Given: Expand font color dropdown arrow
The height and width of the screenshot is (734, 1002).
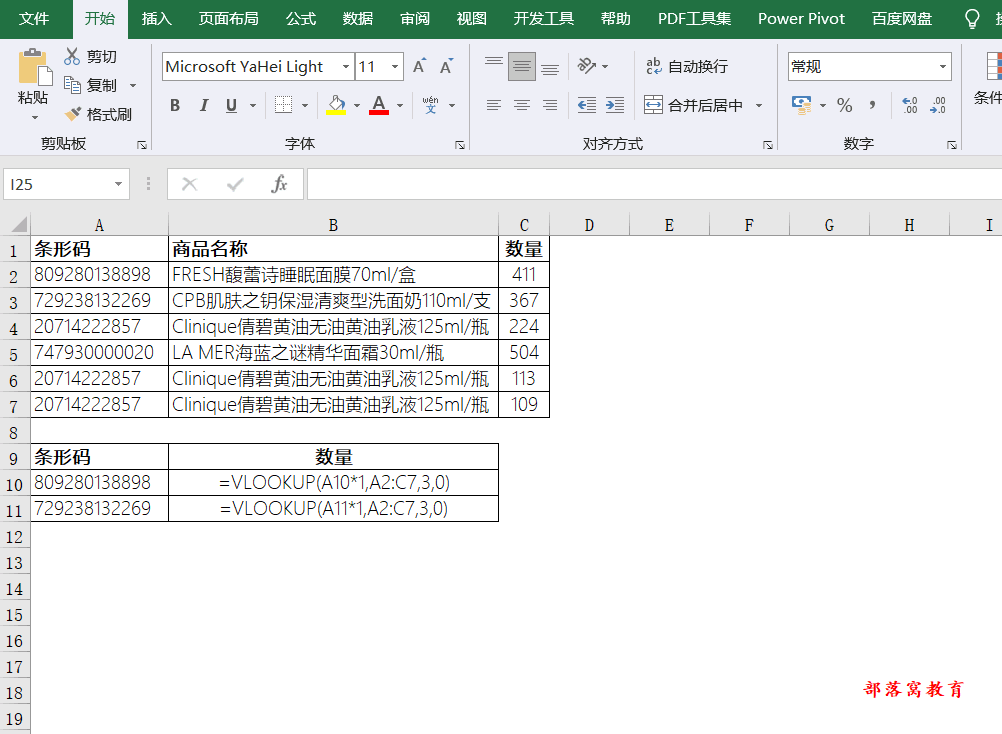Looking at the screenshot, I should pos(400,105).
